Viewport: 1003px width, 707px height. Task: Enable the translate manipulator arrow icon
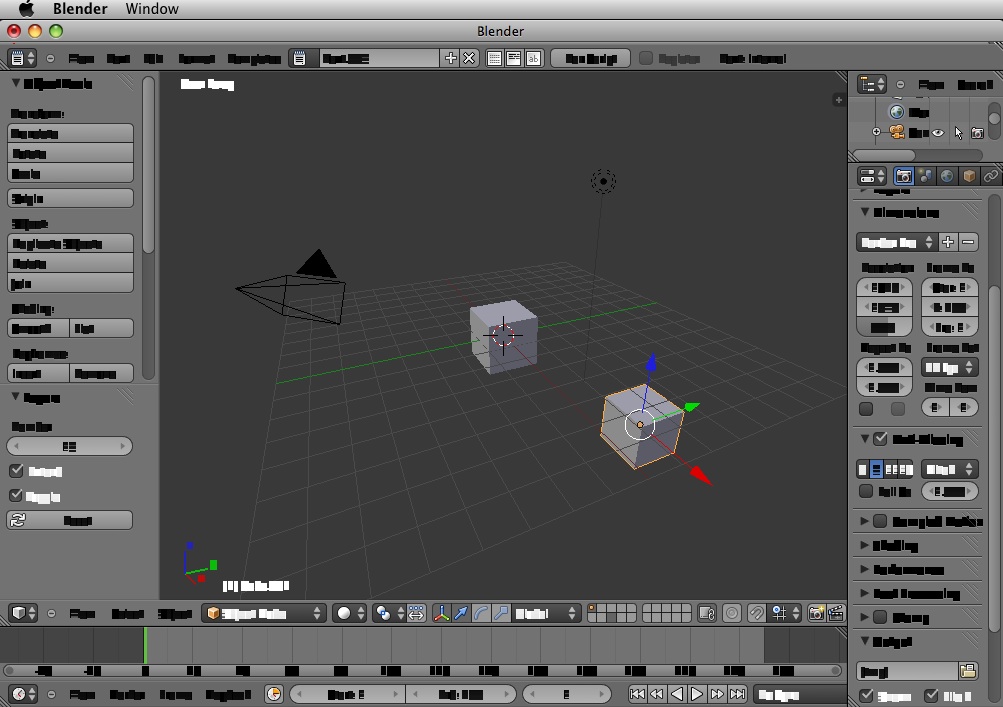(x=461, y=613)
